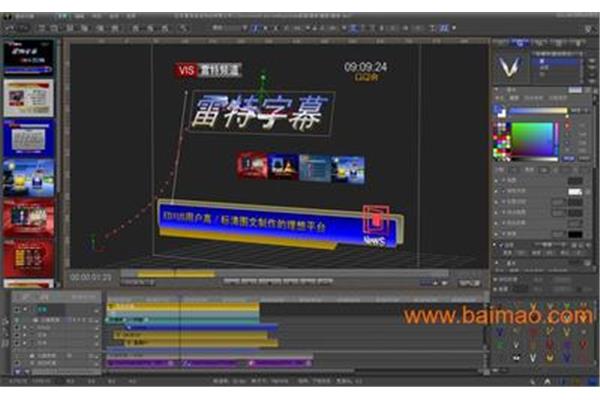Select the blue framed template with gray panel
The height and width of the screenshot is (400, 600).
coord(28,139)
